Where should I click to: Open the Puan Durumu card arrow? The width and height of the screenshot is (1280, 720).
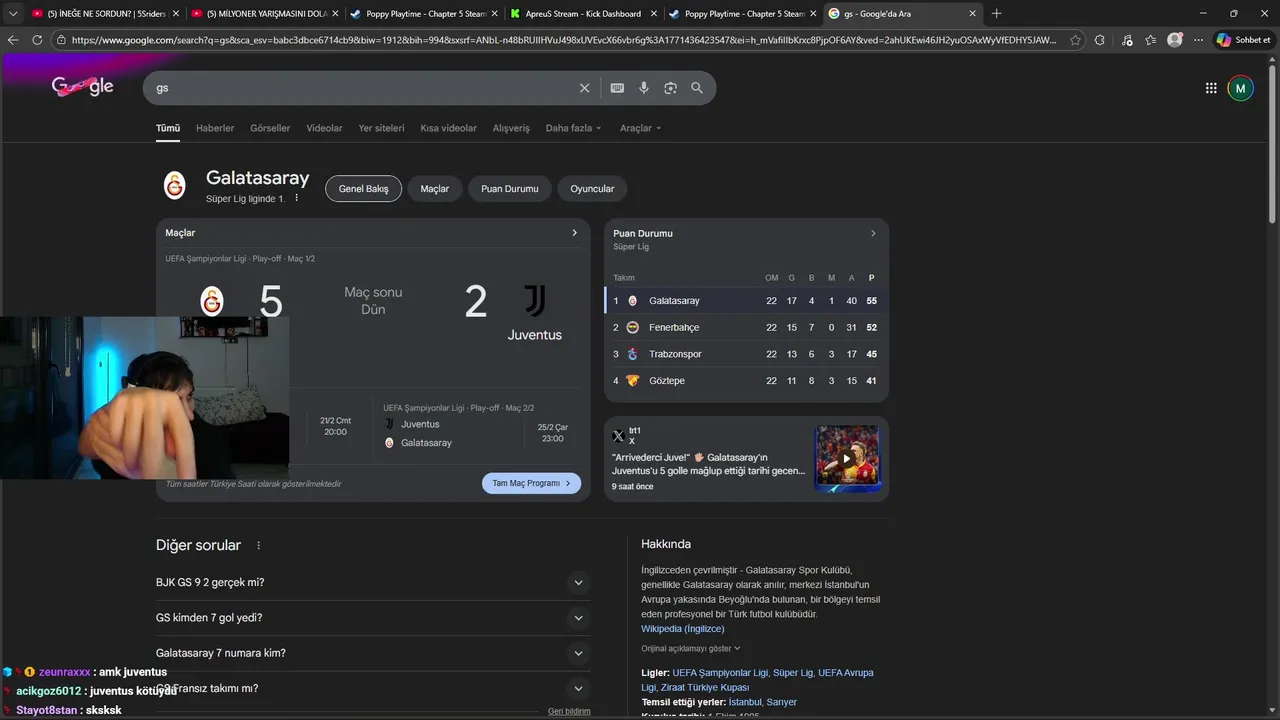coord(872,233)
